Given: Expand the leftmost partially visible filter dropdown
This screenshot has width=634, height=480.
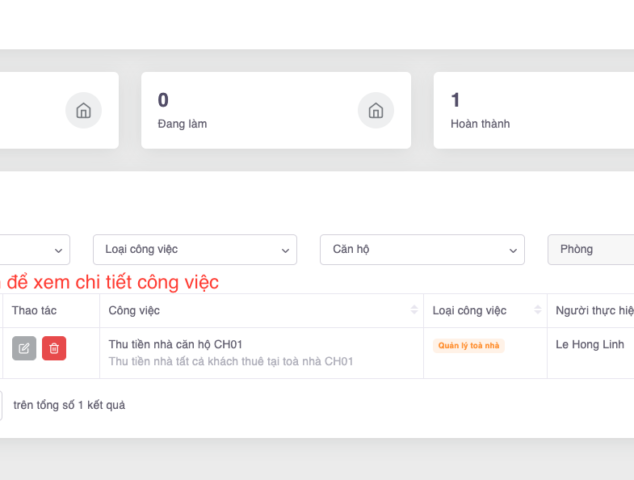Looking at the screenshot, I should (x=35, y=249).
